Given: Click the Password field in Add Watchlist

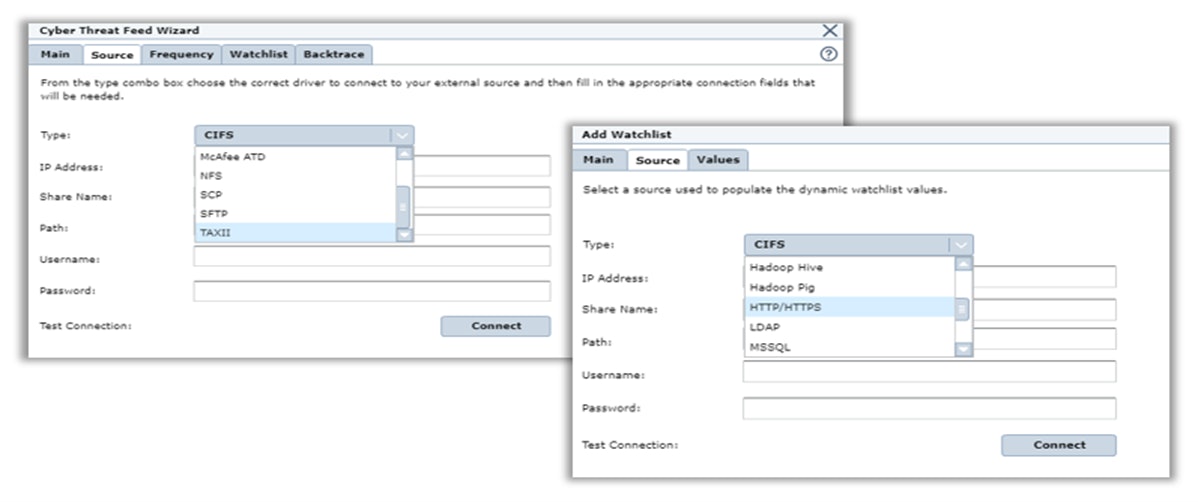Looking at the screenshot, I should 929,408.
